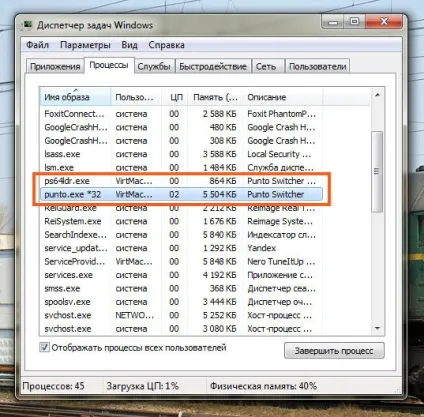Switch to the Процессы tab
424x417 pixels.
tap(109, 65)
